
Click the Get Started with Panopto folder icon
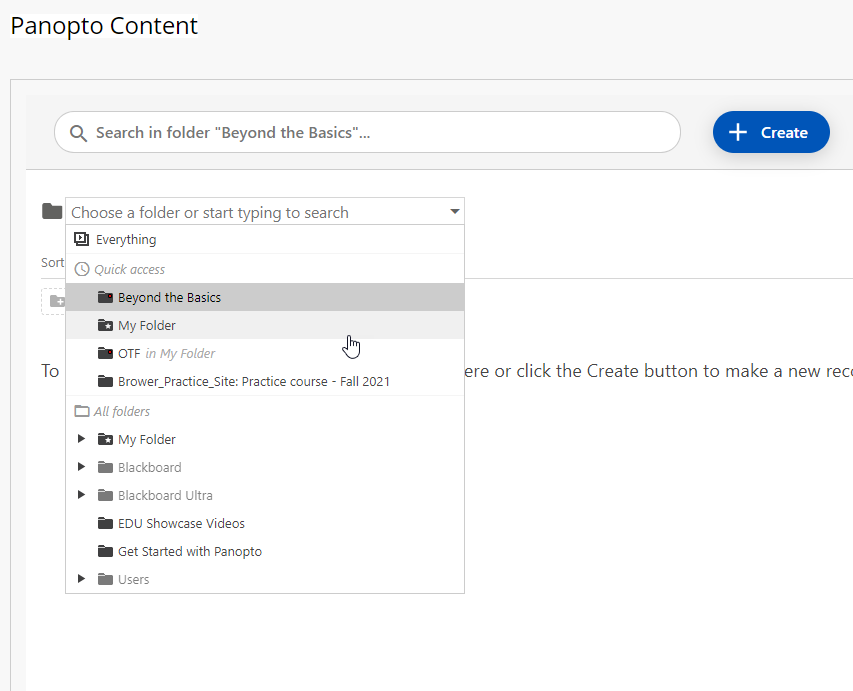pyautogui.click(x=105, y=551)
